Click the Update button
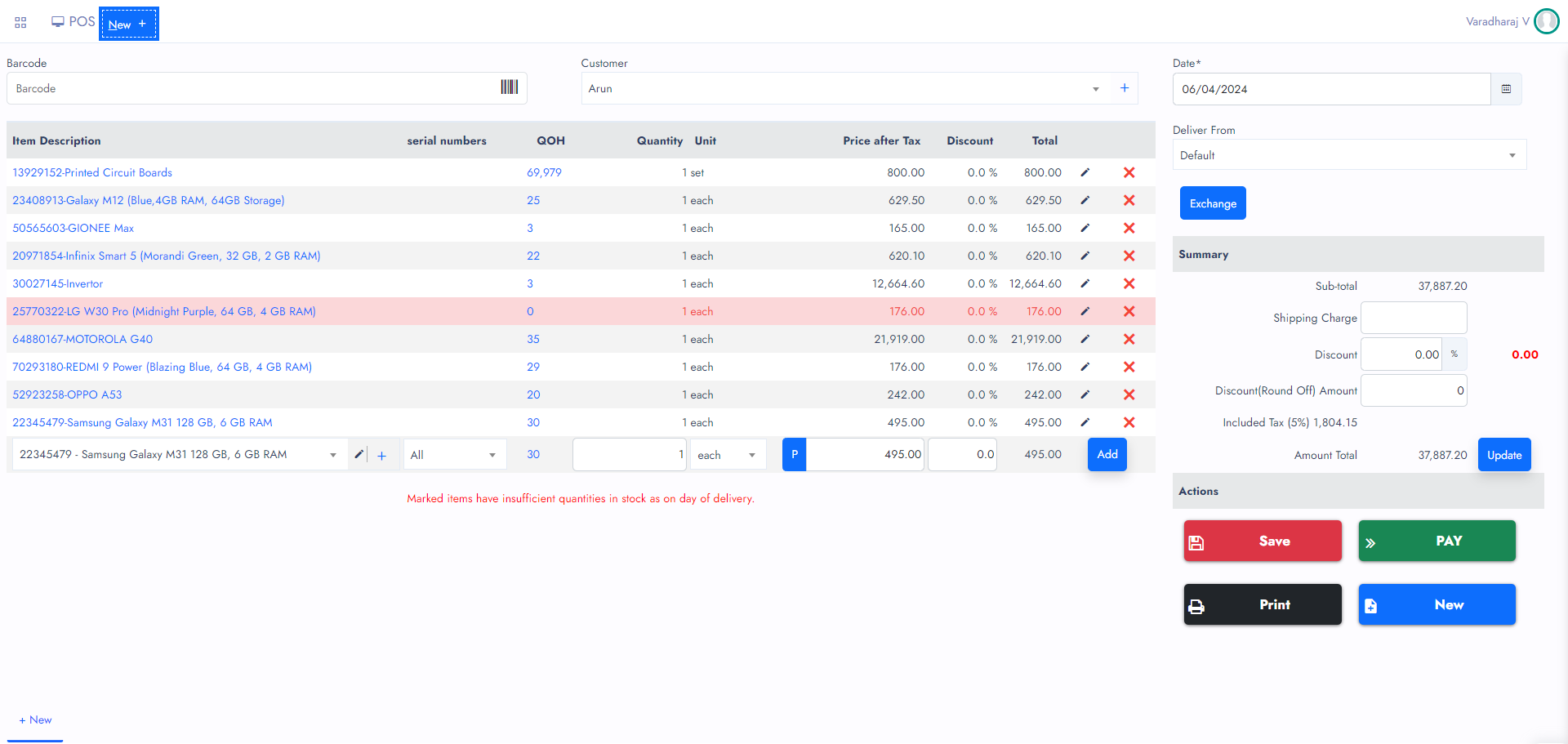 1504,455
